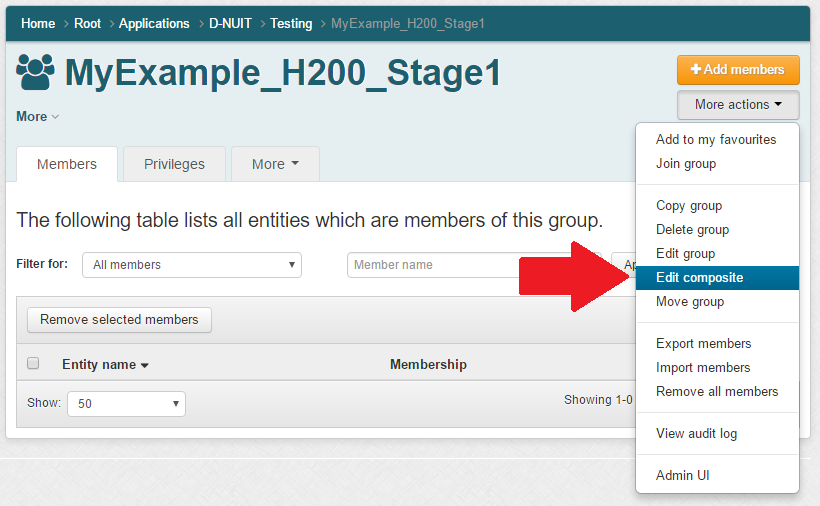Switch to the Privileges tab
The image size is (820, 506).
coord(174,164)
